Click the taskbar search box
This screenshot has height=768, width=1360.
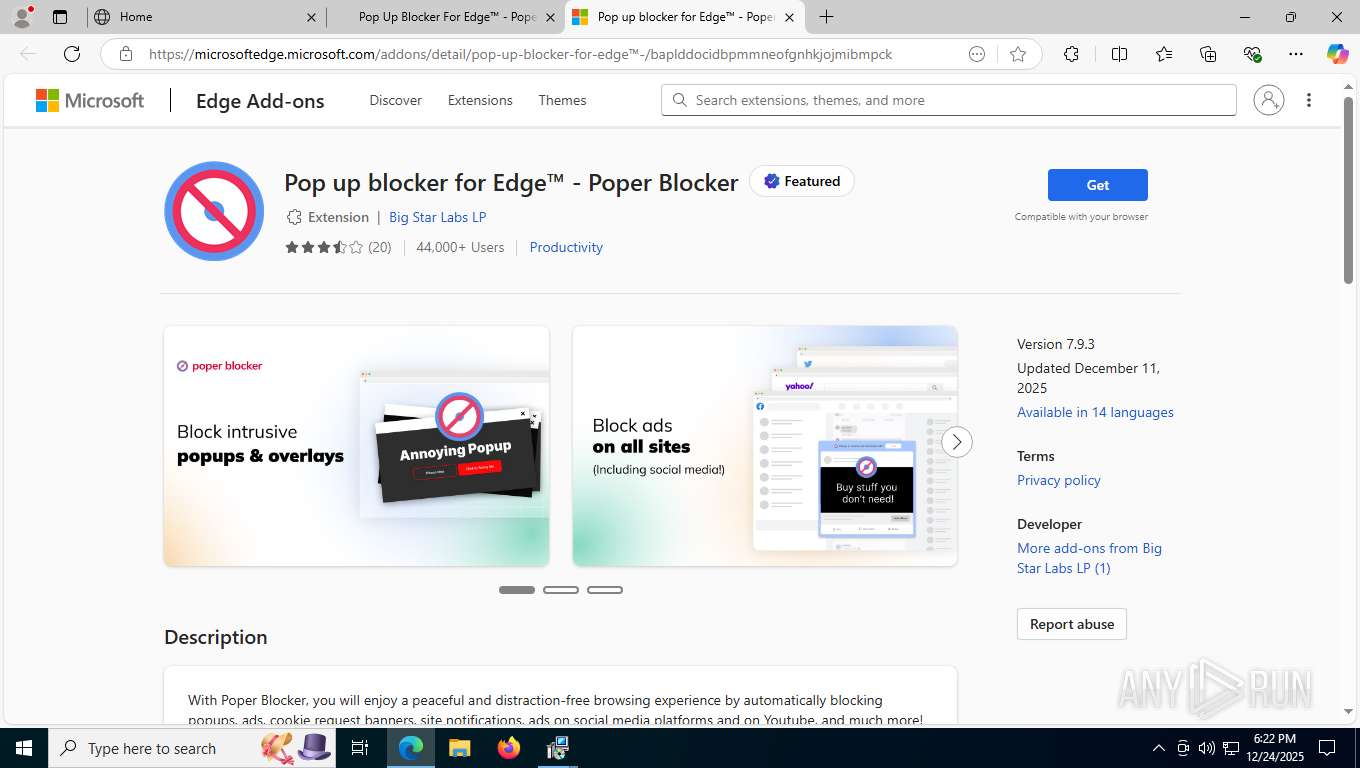coord(193,748)
